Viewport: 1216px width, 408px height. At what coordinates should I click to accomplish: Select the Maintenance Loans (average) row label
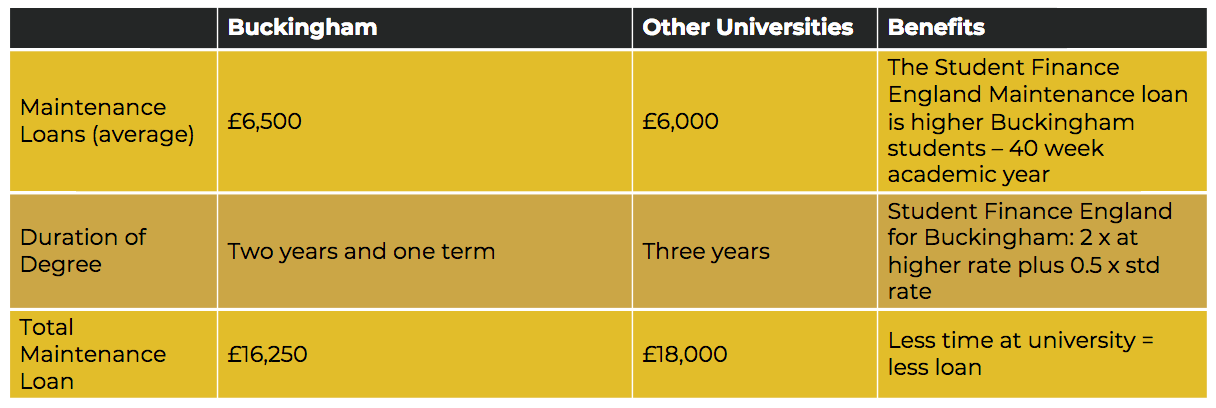[107, 121]
